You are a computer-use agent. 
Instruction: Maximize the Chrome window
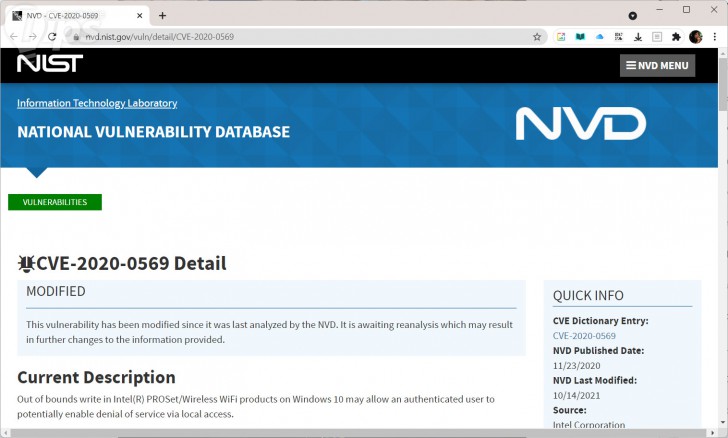pyautogui.click(x=686, y=10)
